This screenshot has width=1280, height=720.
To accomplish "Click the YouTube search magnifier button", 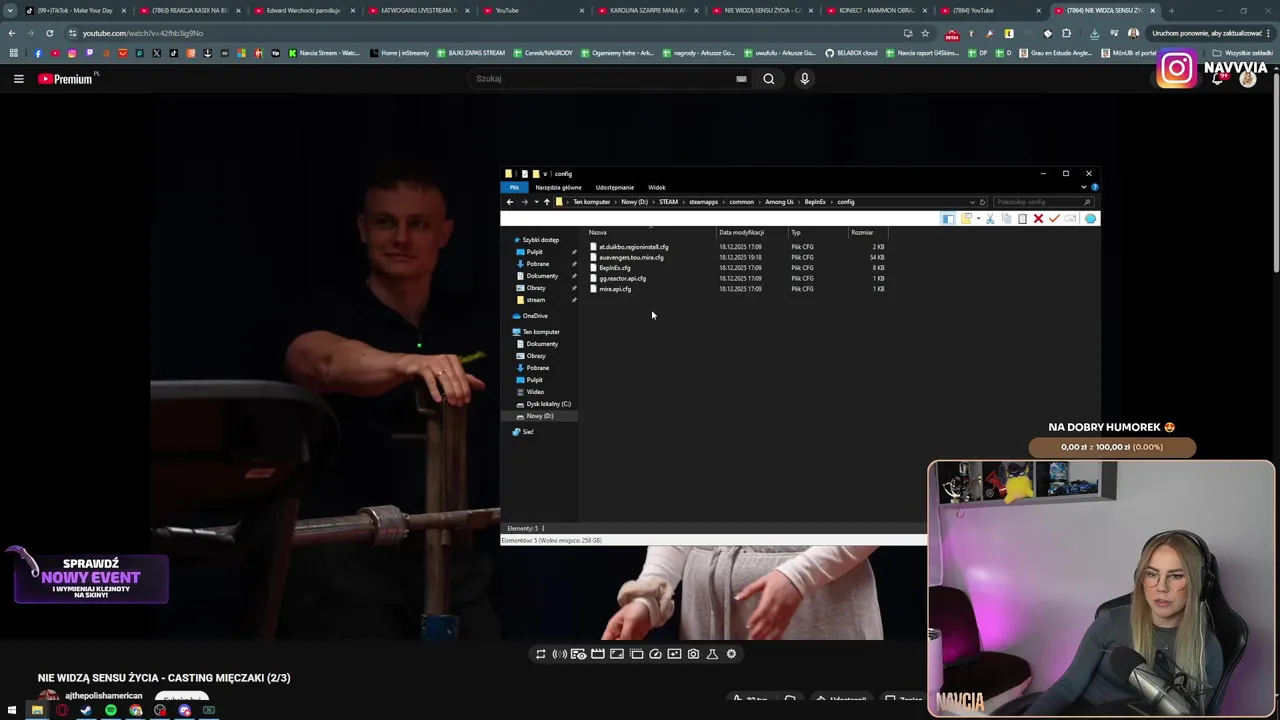I will (768, 79).
